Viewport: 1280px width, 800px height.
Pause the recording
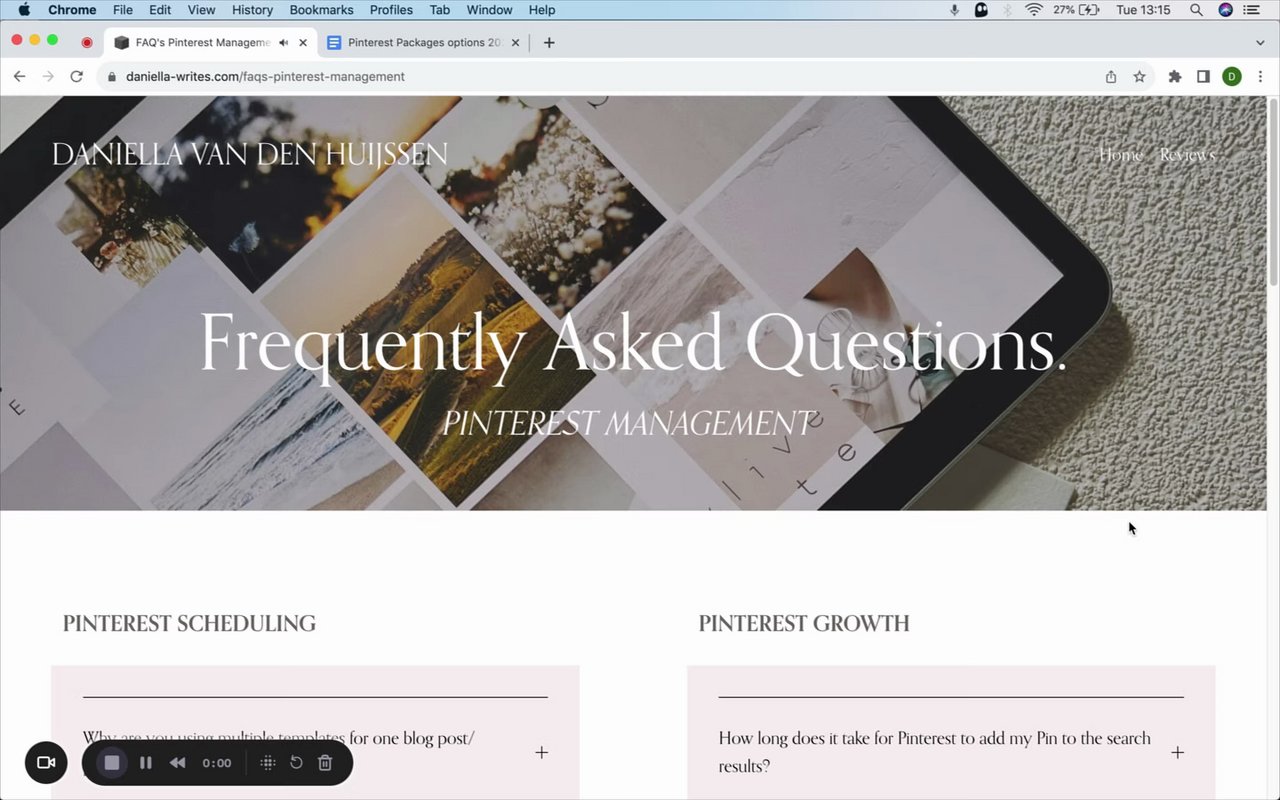click(146, 762)
